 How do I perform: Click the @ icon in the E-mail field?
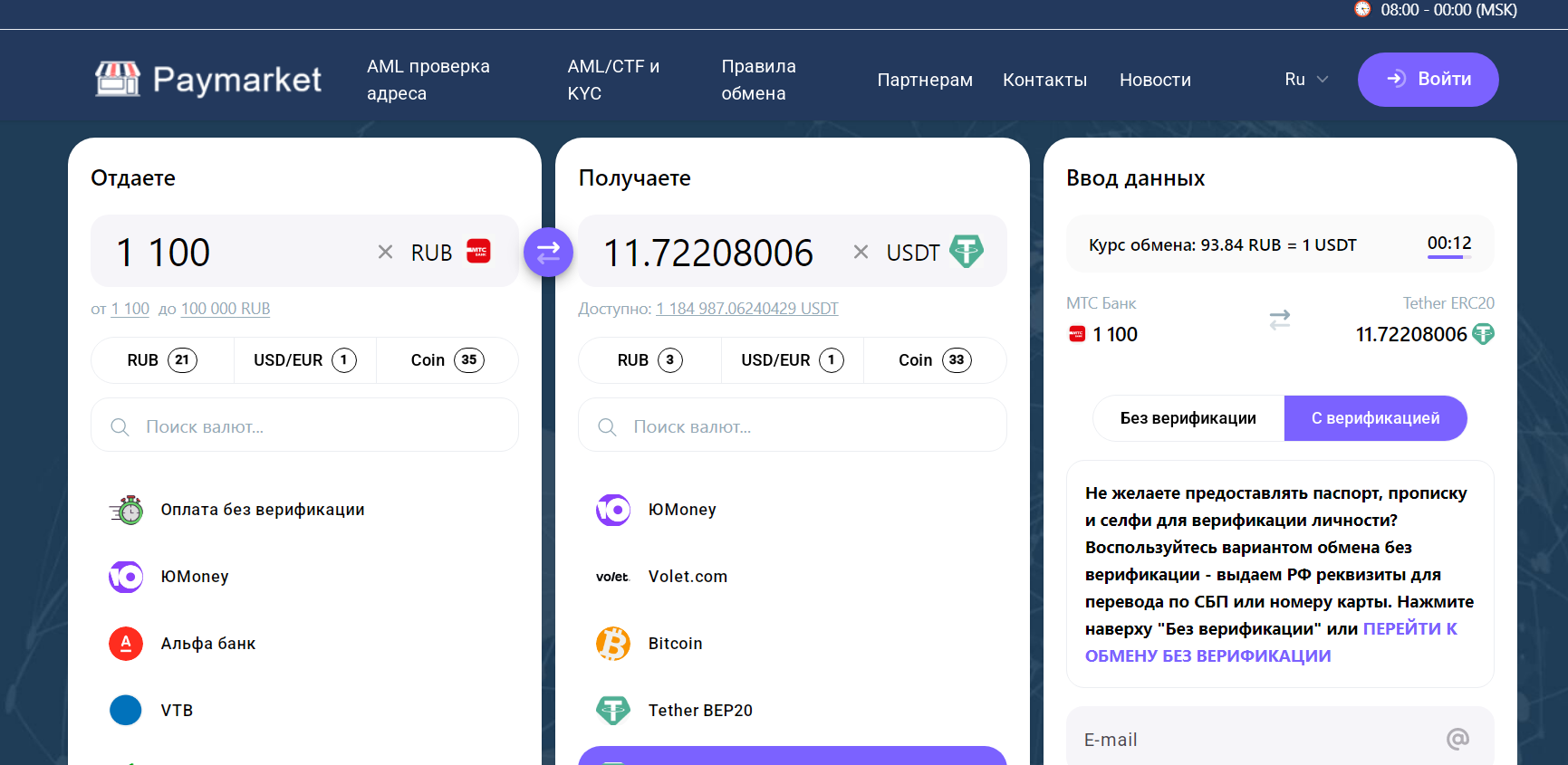click(1457, 739)
